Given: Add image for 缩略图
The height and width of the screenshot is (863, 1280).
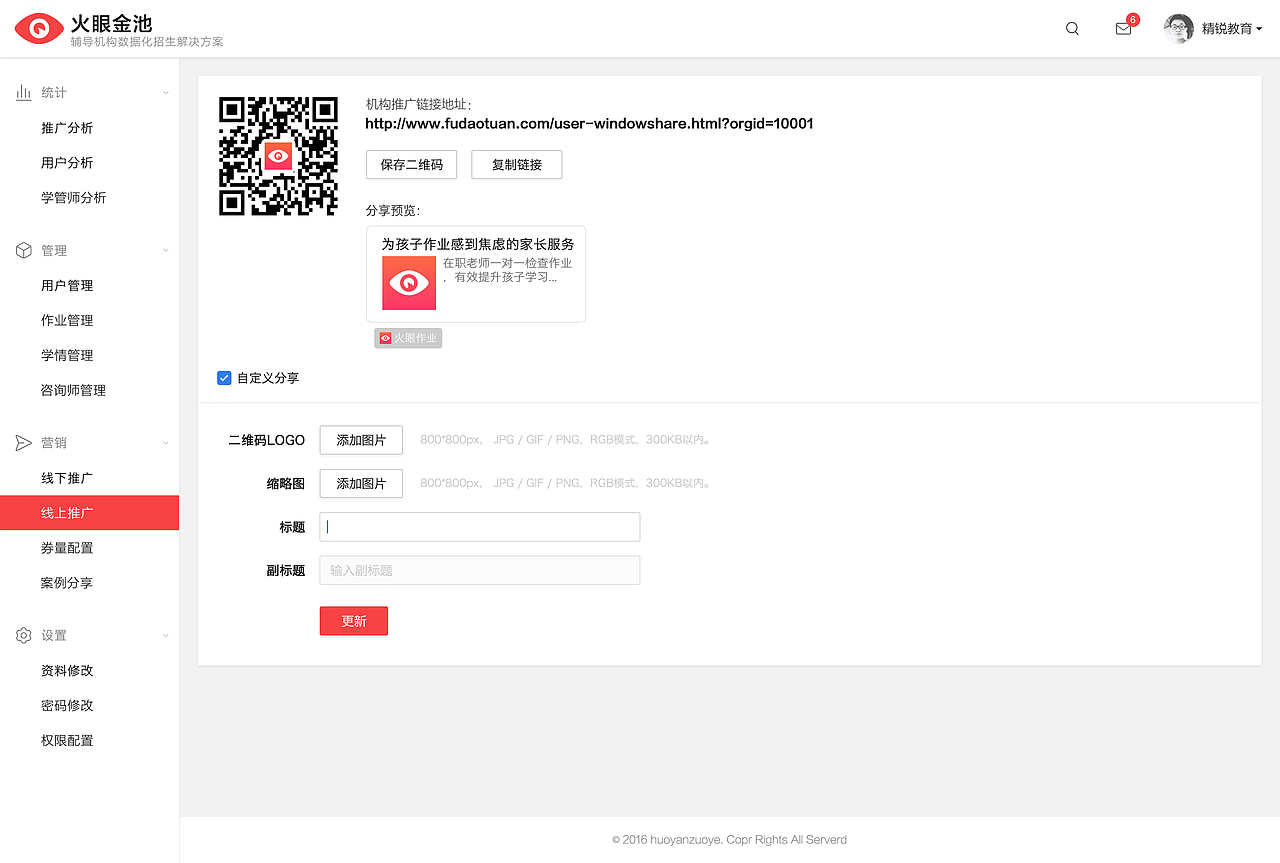Looking at the screenshot, I should pyautogui.click(x=361, y=483).
